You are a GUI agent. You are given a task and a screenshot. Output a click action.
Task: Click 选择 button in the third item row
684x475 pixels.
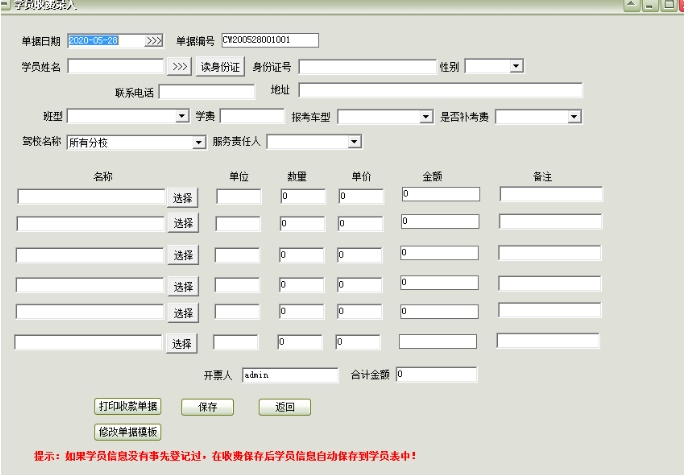(x=183, y=255)
